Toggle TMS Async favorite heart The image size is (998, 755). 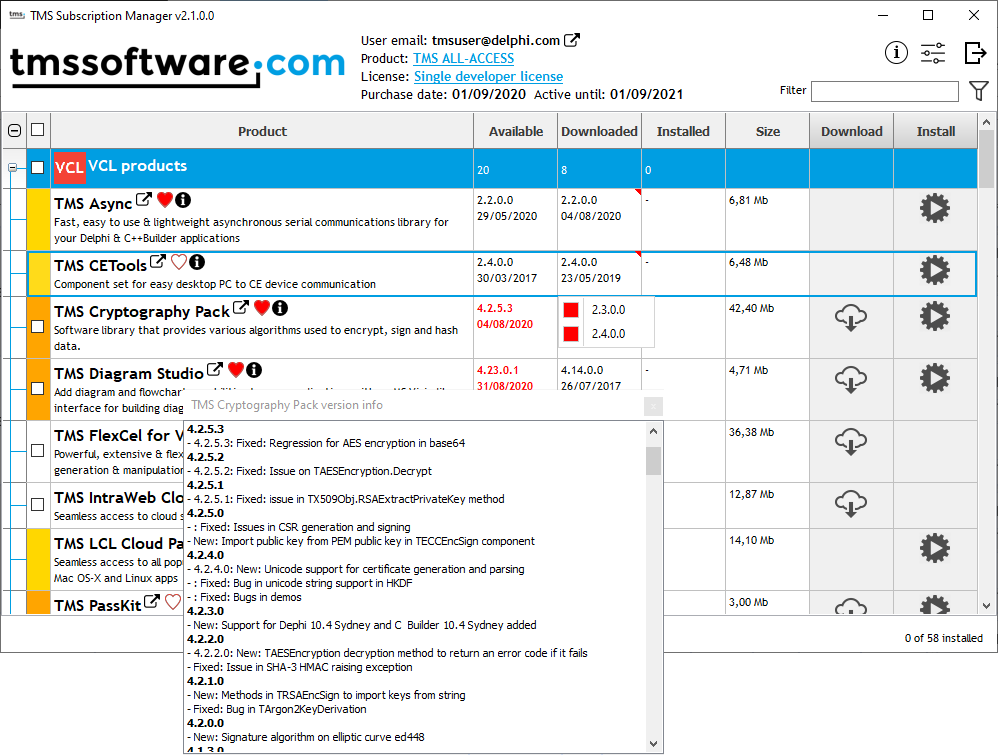tap(165, 200)
